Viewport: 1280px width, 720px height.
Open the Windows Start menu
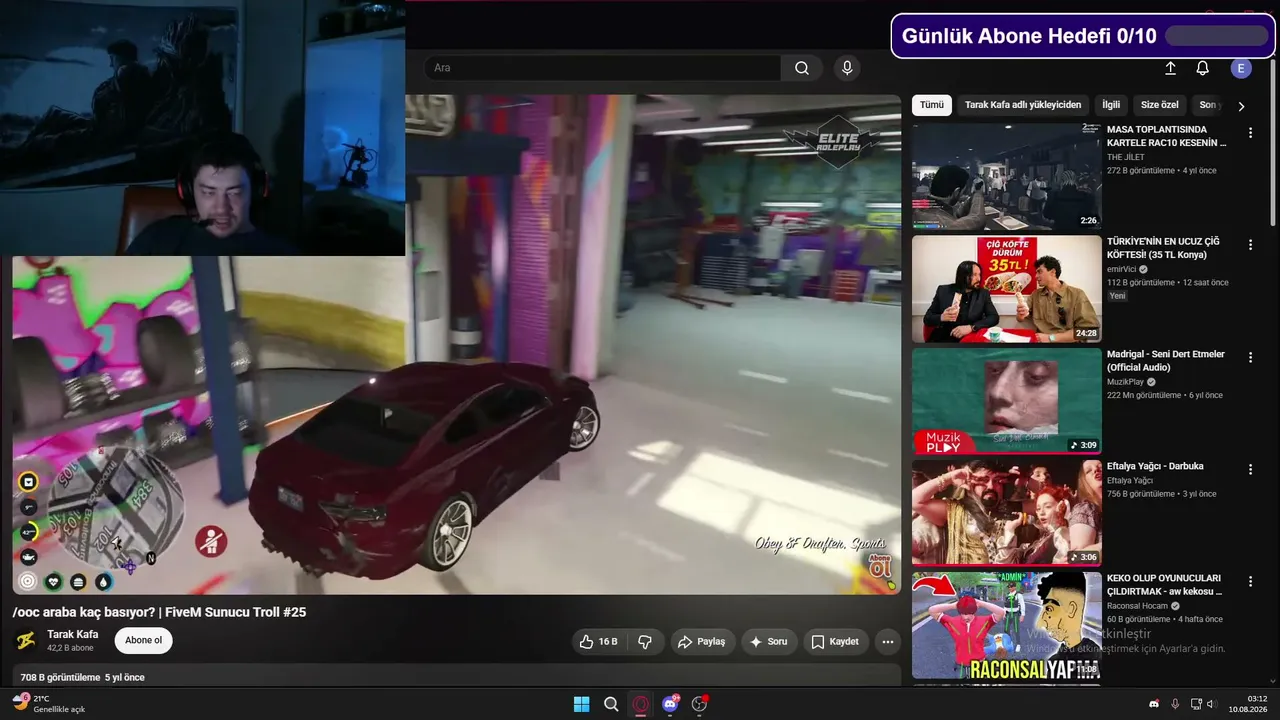581,704
